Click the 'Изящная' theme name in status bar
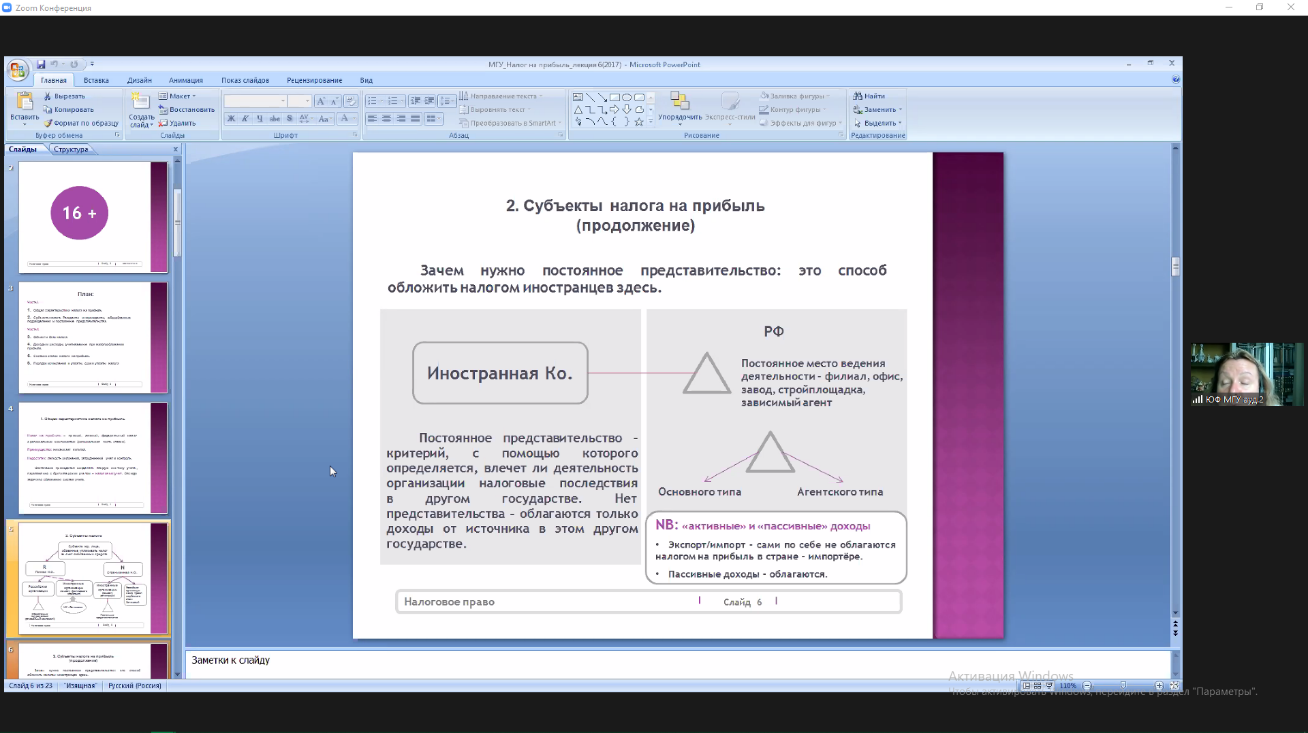The image size is (1308, 733). coord(81,686)
